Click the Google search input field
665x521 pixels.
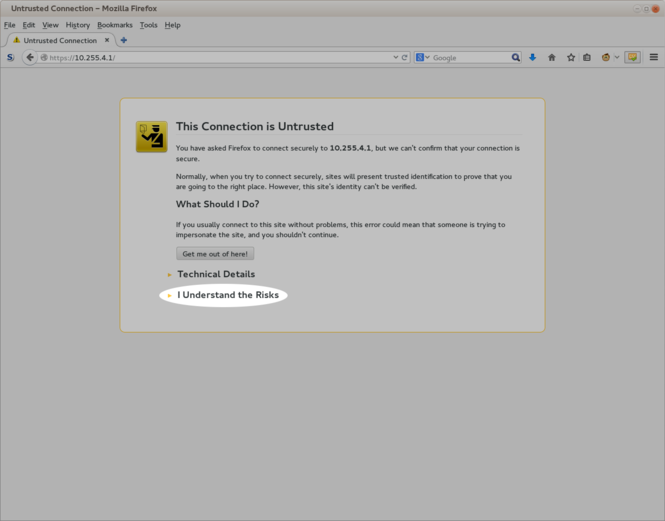click(470, 58)
